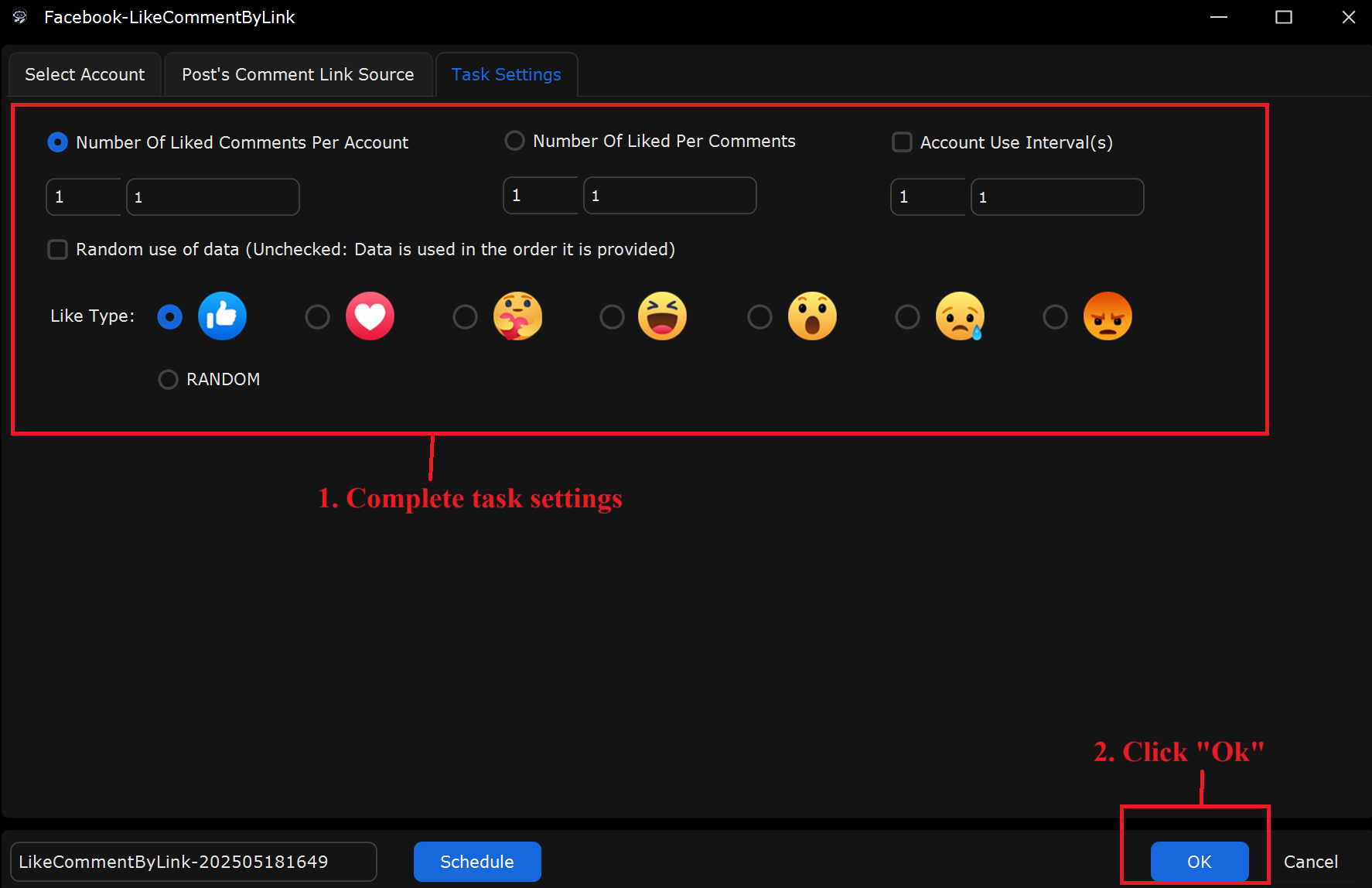
Task: Click the Schedule button
Action: pyautogui.click(x=477, y=862)
